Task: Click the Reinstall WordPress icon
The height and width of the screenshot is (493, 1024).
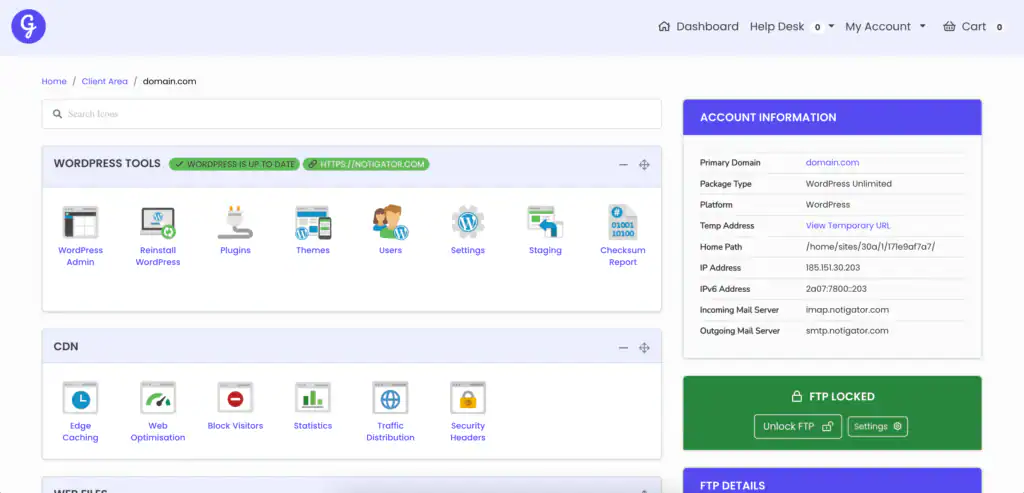Action: click(158, 222)
